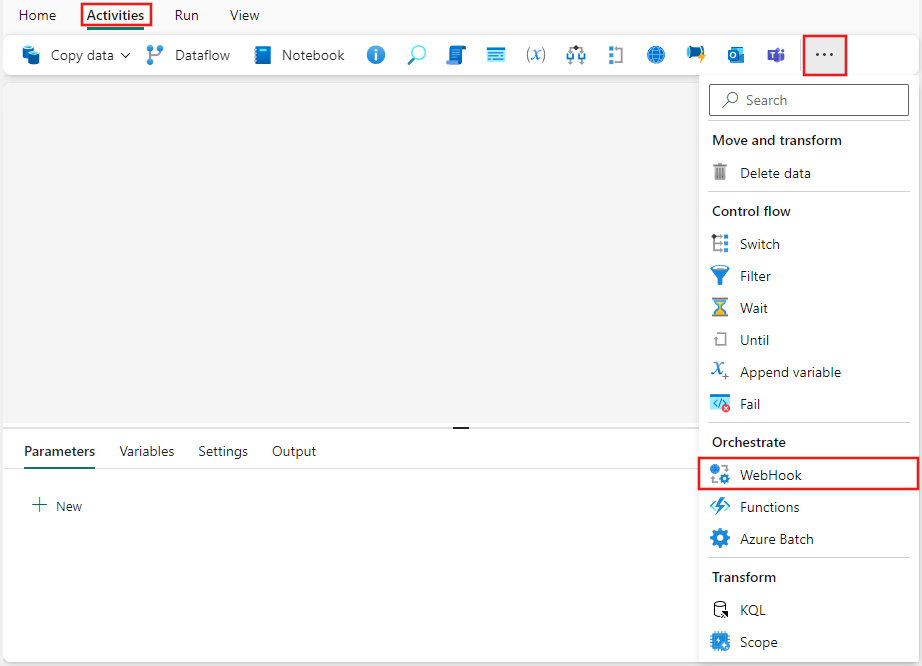
Task: Add a Web activity with the globe icon
Action: [655, 55]
